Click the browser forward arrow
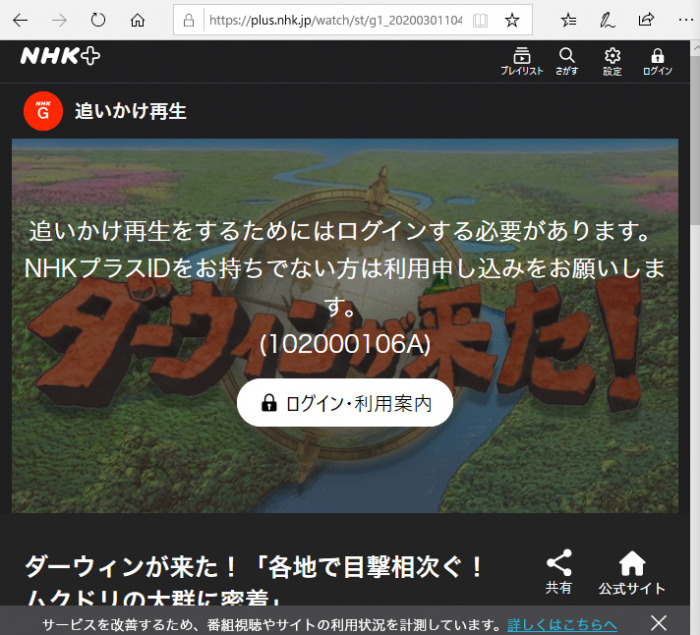The image size is (700, 635). click(59, 20)
